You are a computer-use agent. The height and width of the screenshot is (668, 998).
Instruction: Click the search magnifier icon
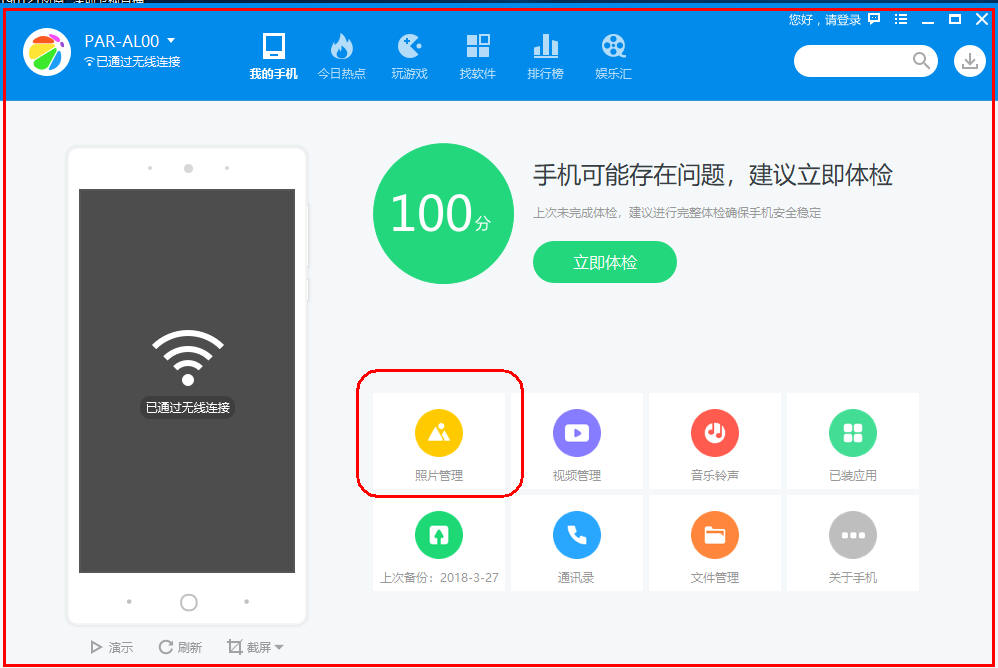(x=921, y=60)
